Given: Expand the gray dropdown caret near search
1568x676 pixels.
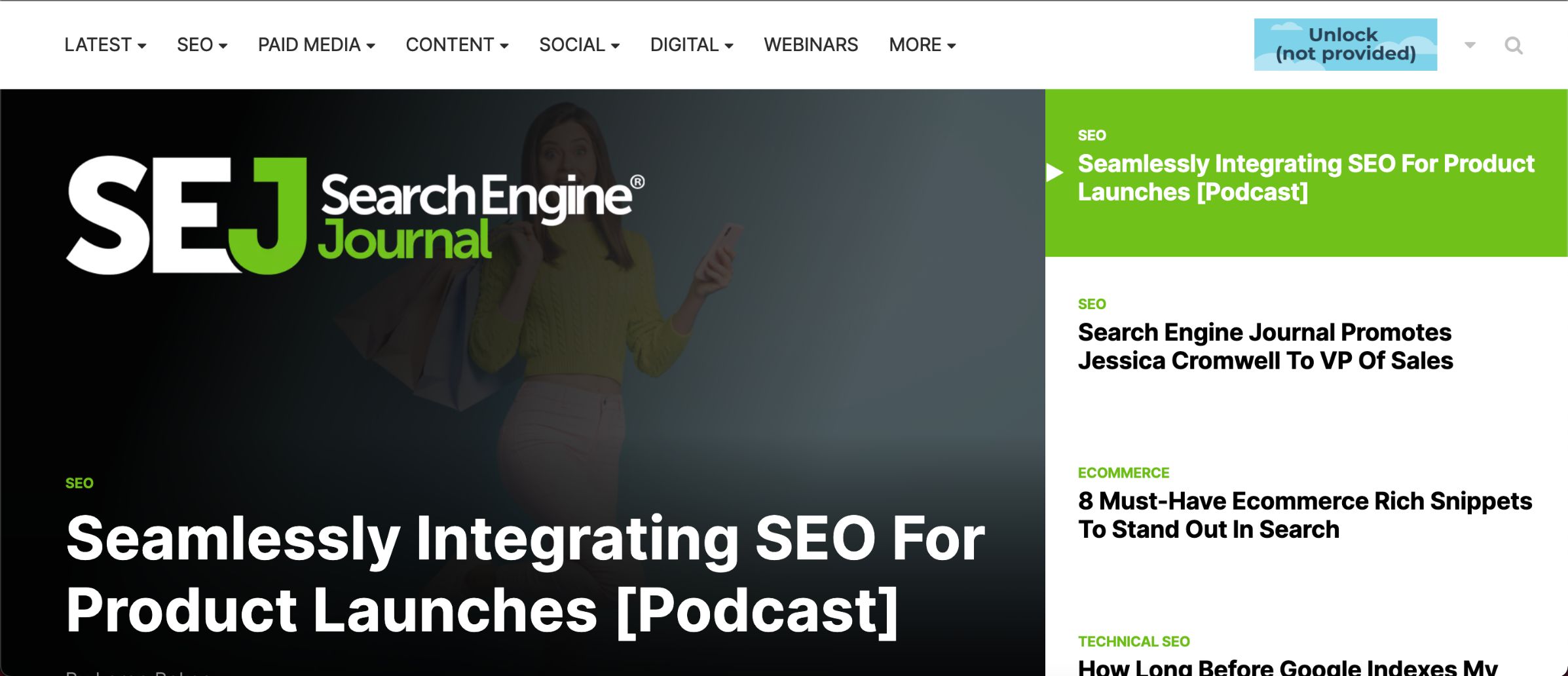Looking at the screenshot, I should coord(1470,45).
